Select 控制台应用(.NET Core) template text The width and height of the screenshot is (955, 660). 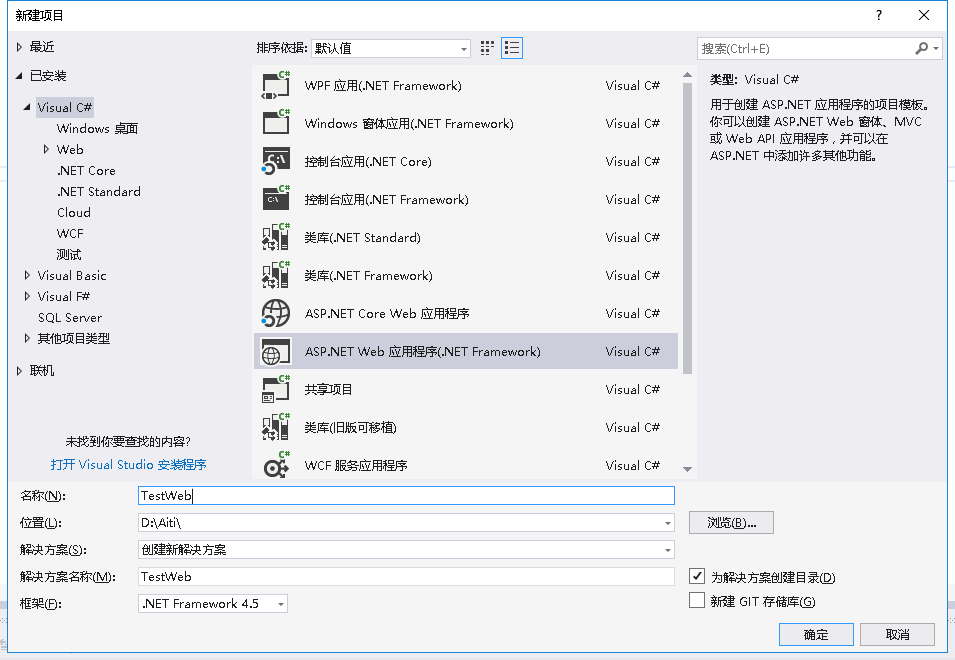click(x=368, y=161)
